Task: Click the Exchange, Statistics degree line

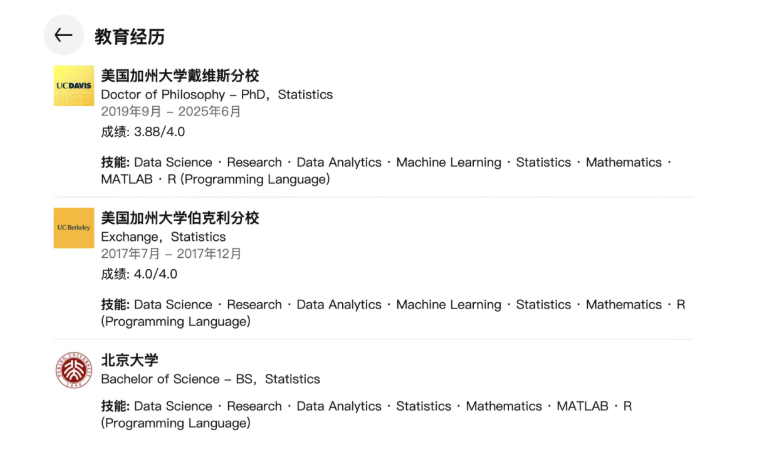Action: [x=163, y=237]
